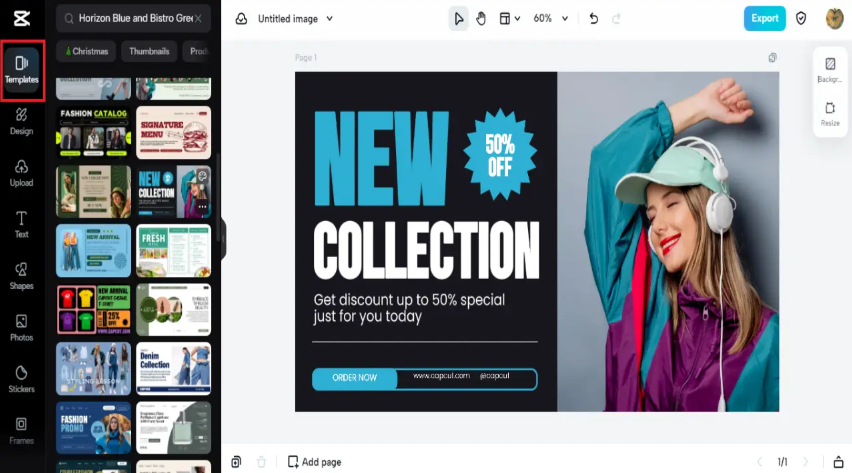Image resolution: width=852 pixels, height=473 pixels.
Task: Click the Untitled image title
Action: pyautogui.click(x=288, y=18)
